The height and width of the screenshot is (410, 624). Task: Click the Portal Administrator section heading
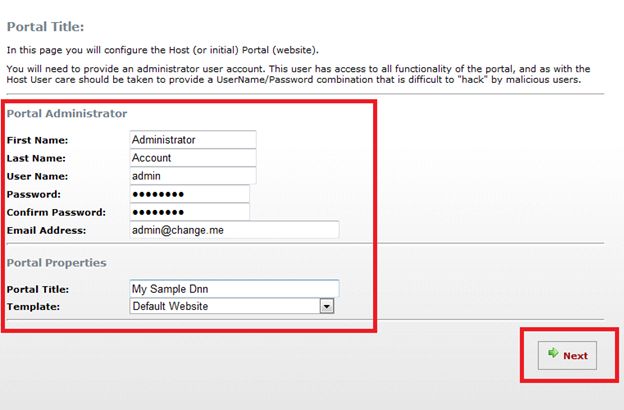click(67, 114)
